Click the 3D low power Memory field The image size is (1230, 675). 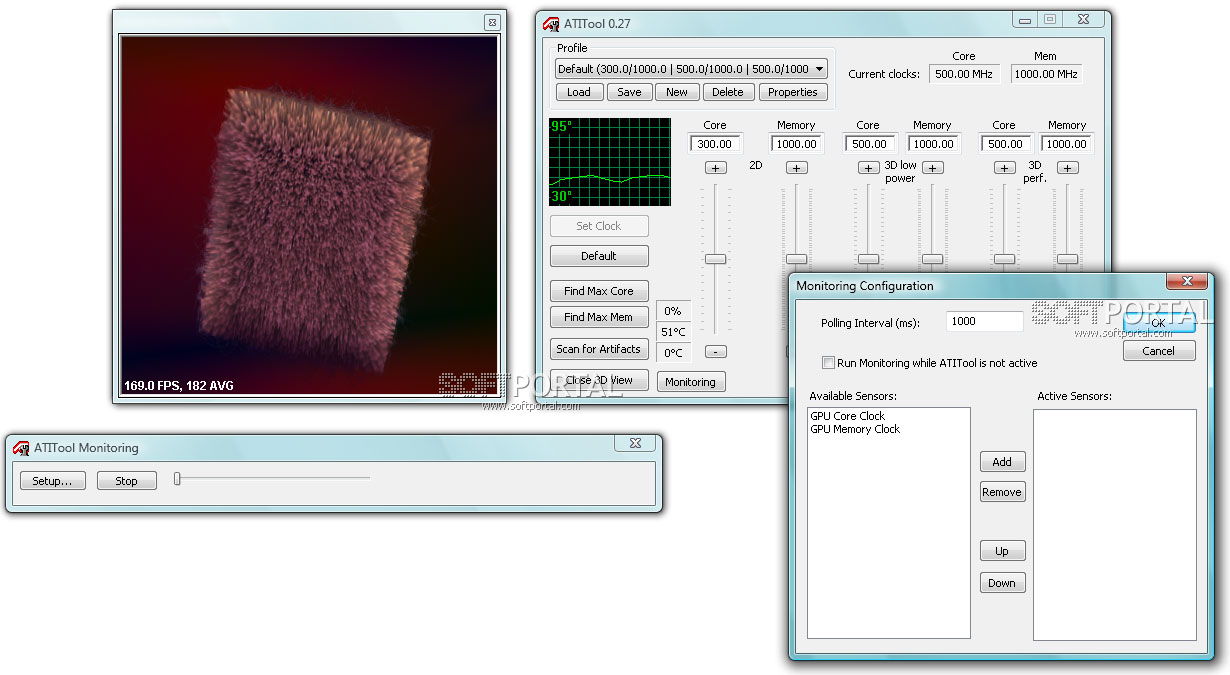coord(932,144)
